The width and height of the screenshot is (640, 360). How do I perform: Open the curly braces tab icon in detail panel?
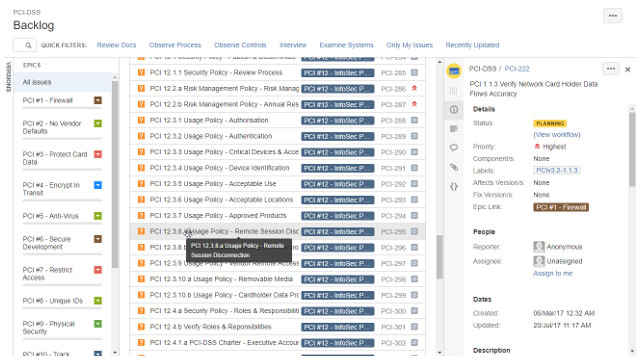[454, 187]
